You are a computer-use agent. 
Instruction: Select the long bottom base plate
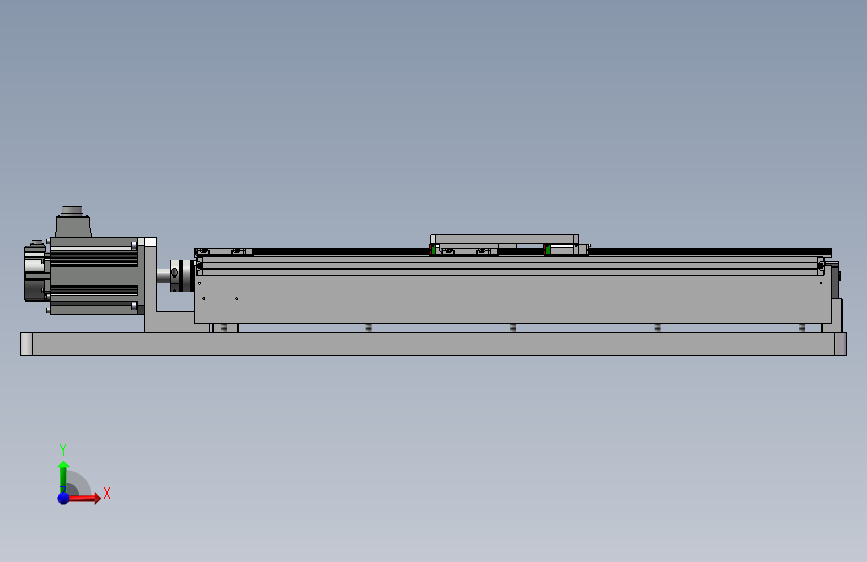coord(434,344)
